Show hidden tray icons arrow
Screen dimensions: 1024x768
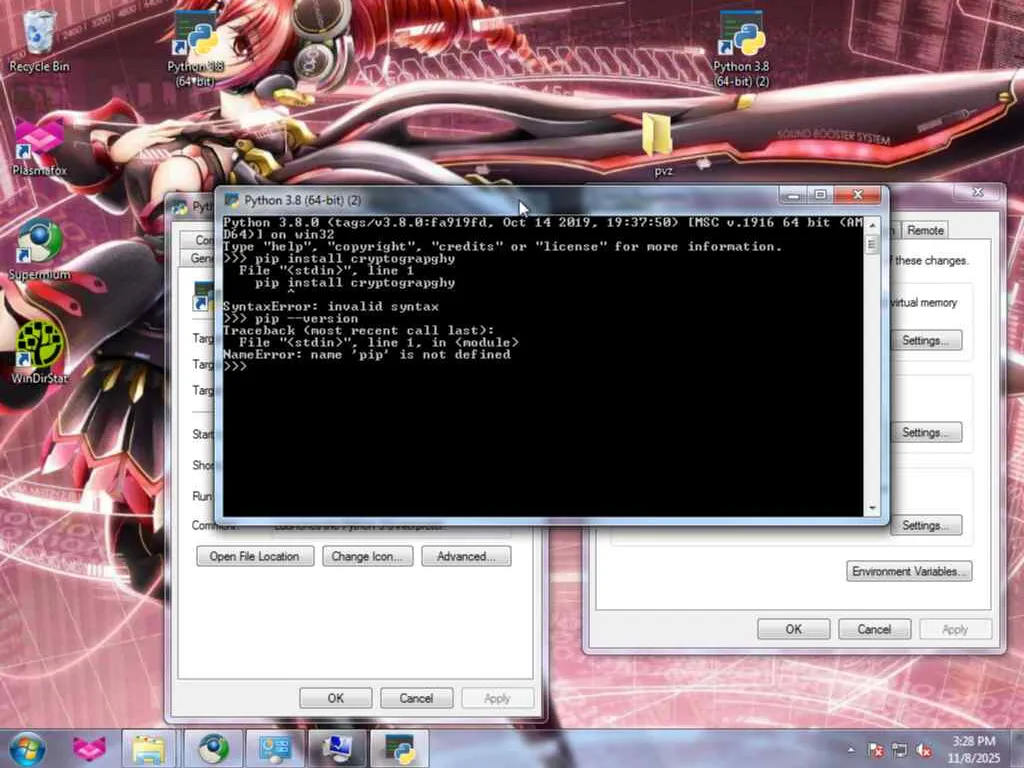coord(850,750)
